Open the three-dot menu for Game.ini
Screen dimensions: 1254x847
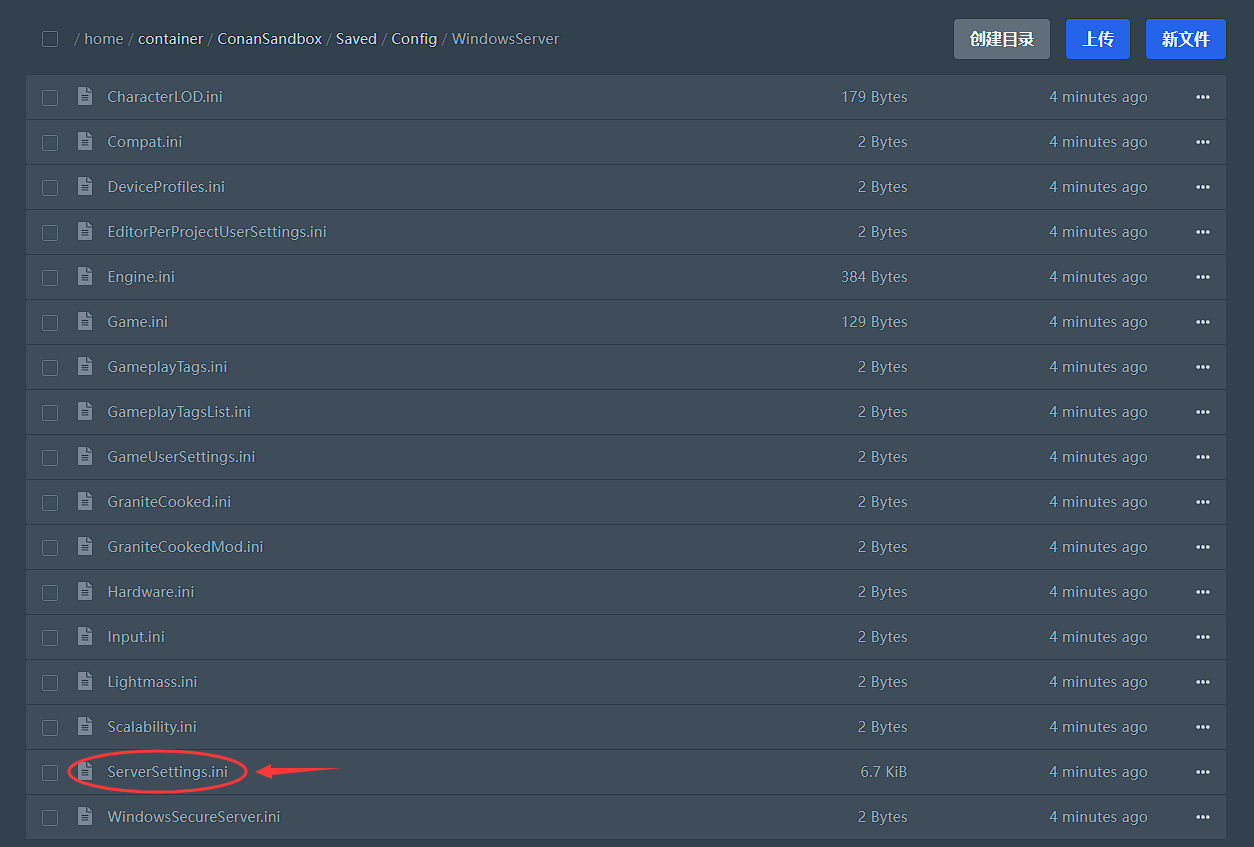pos(1203,322)
